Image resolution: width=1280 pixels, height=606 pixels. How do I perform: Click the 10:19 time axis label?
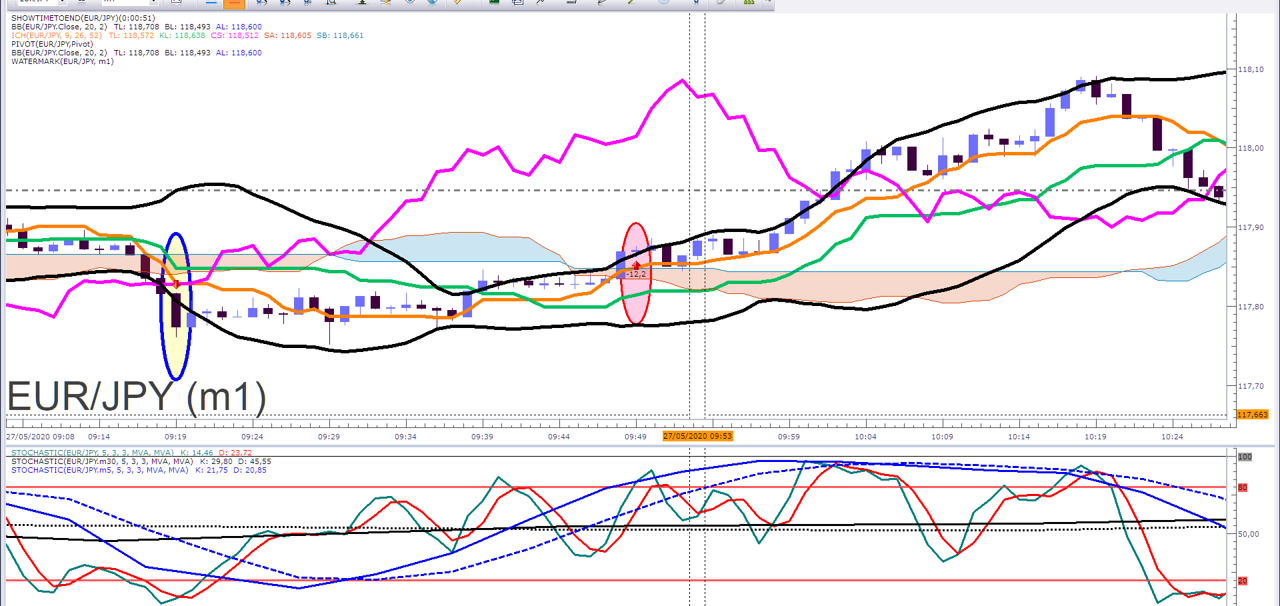click(x=1095, y=436)
